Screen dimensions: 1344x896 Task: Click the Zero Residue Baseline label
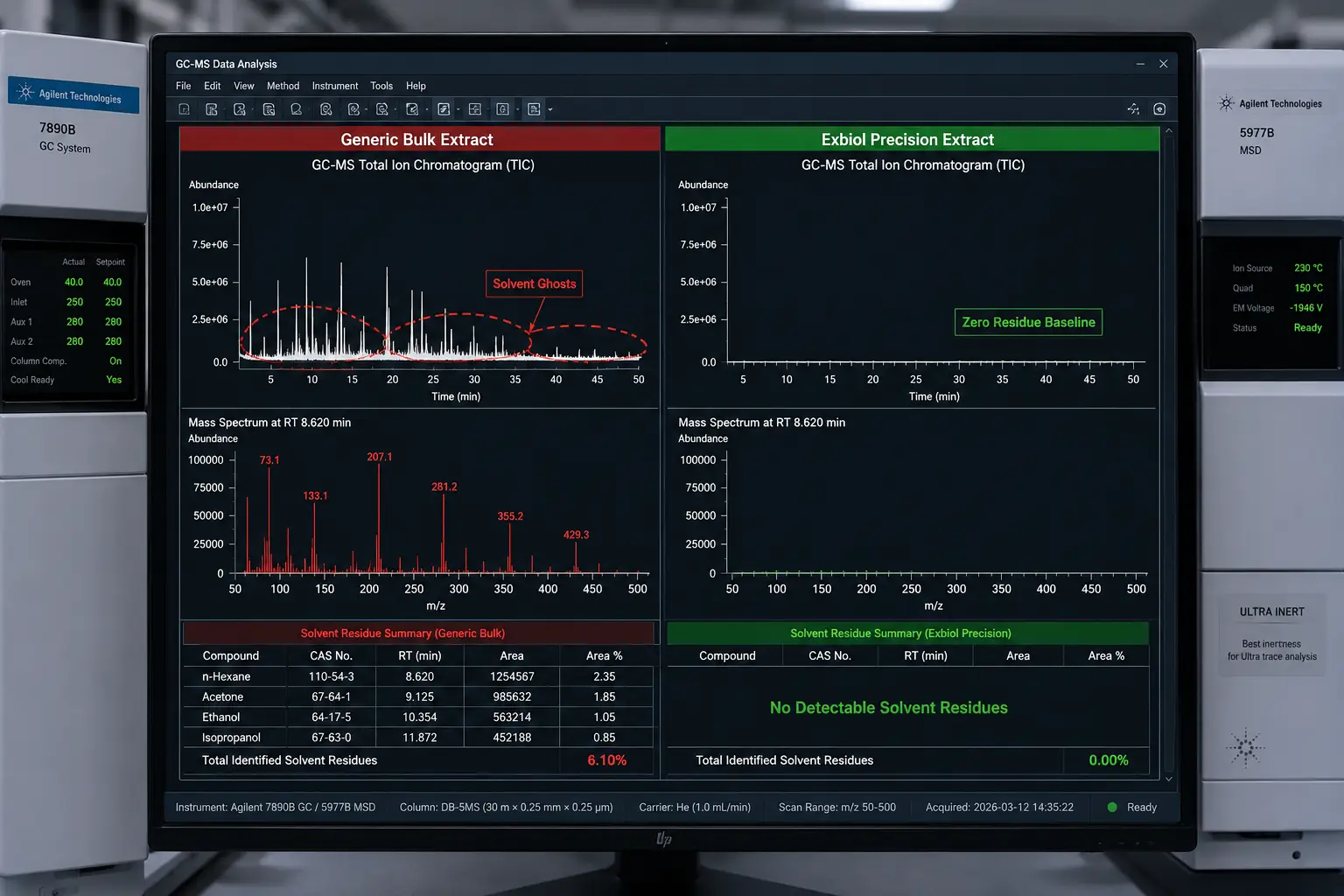1028,322
